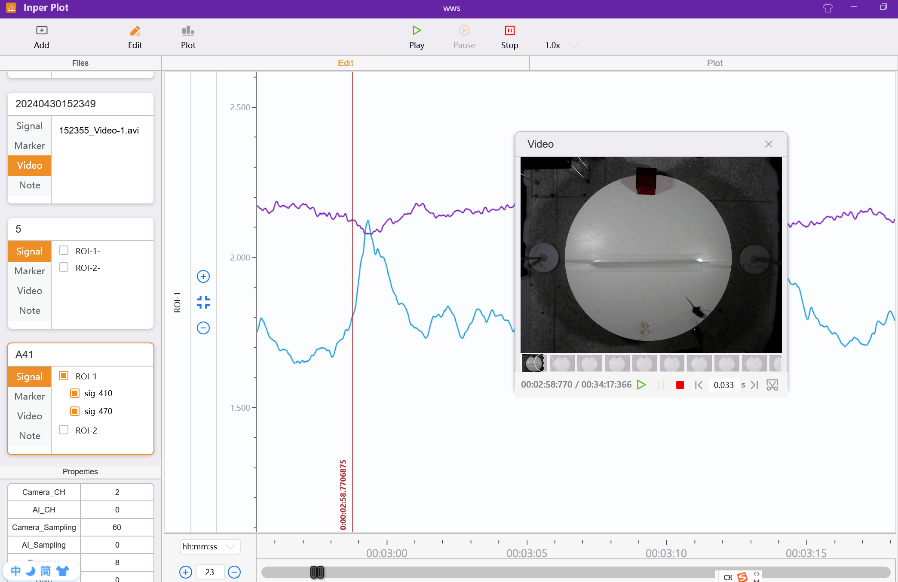Click the orange Sogou S tray icon
The width and height of the screenshot is (898, 582).
coord(742,577)
